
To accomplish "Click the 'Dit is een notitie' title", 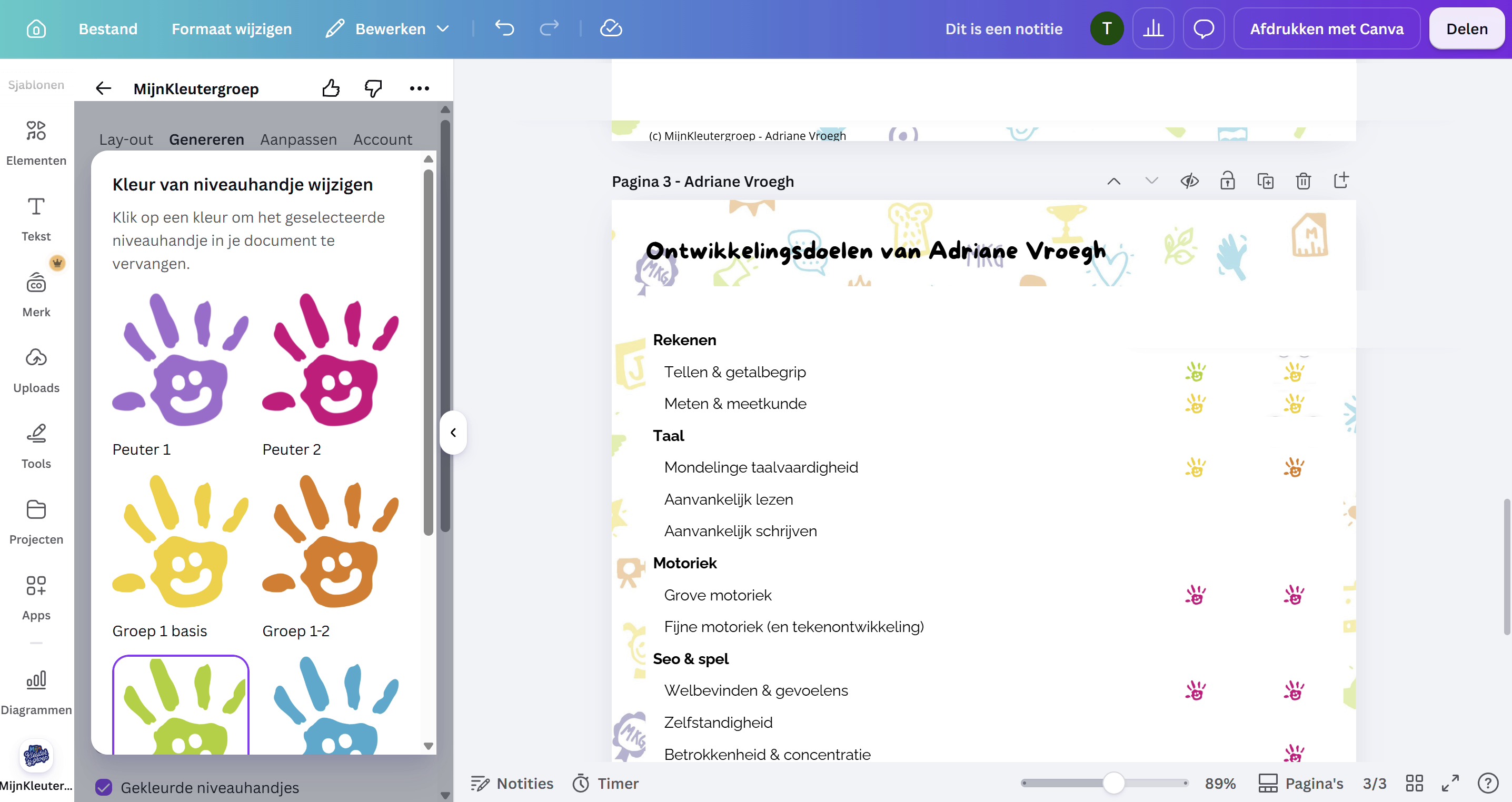I will coord(1003,29).
